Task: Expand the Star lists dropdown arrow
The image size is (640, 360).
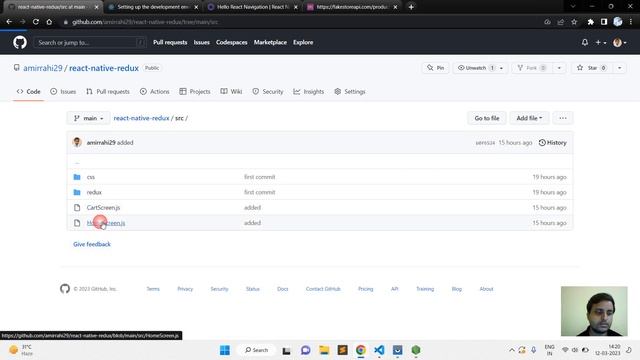Action: coord(620,68)
